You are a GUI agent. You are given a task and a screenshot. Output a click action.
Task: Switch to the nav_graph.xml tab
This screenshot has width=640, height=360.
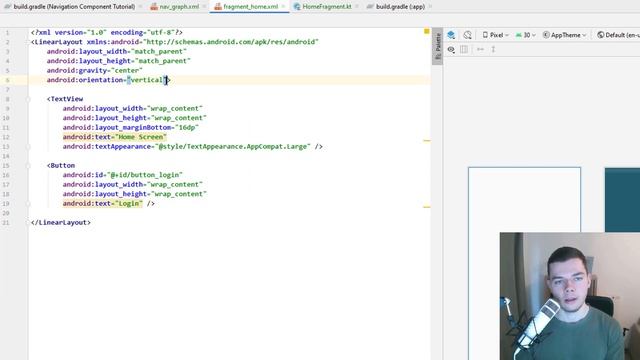(x=175, y=7)
